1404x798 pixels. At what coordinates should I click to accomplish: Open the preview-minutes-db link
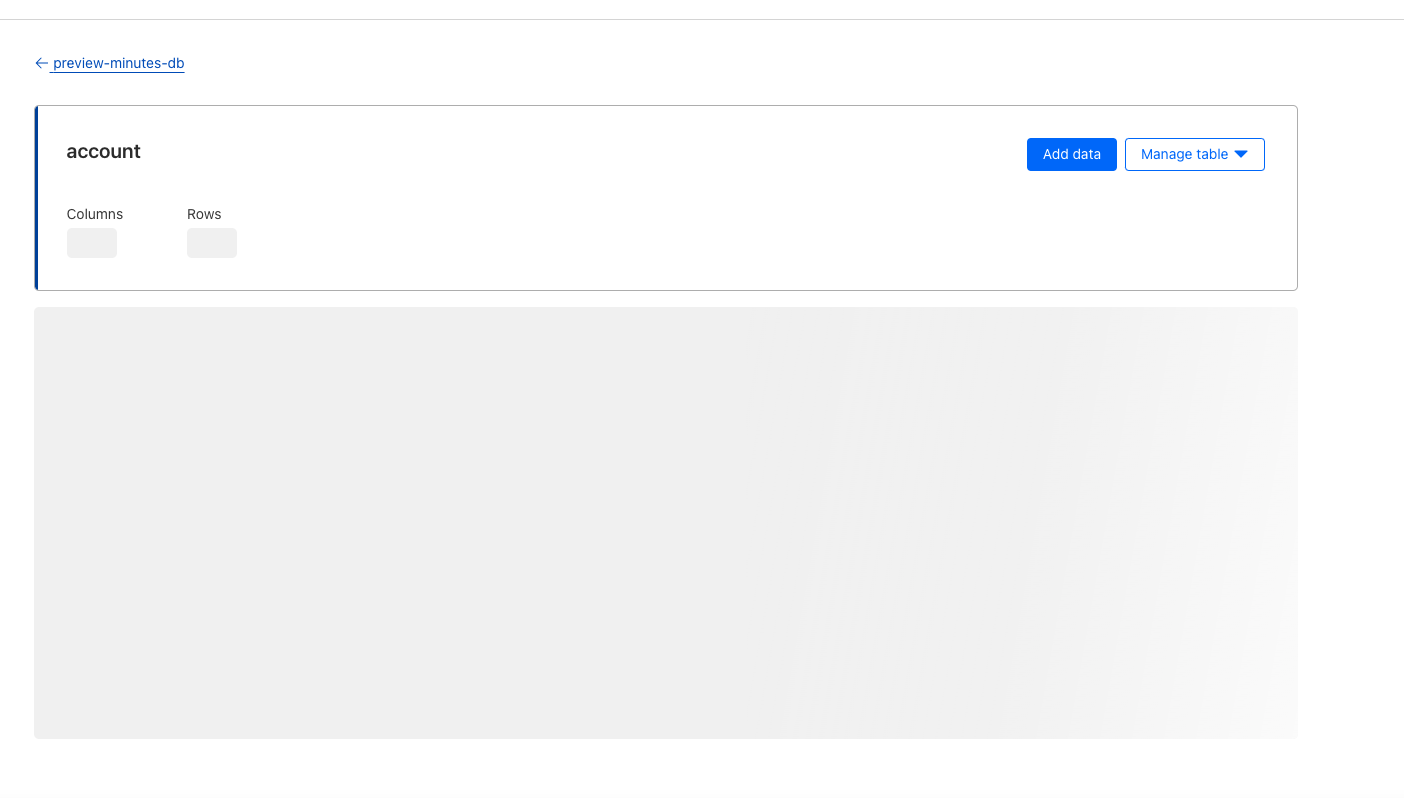pos(118,63)
